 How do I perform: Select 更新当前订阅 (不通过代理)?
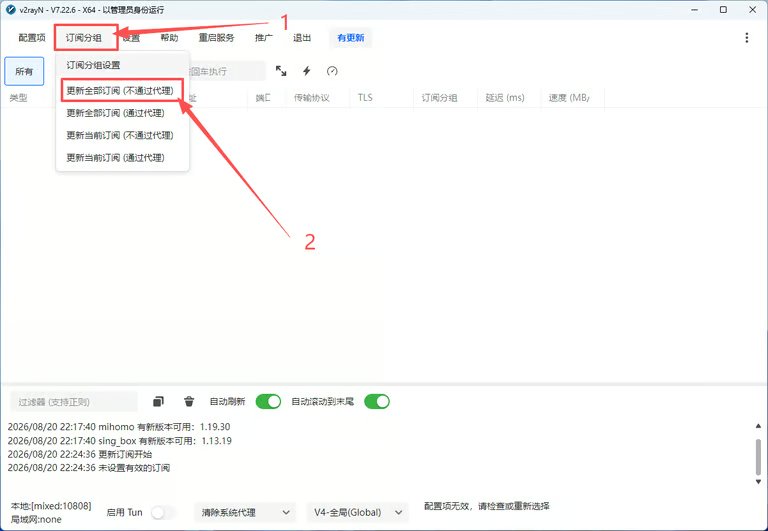pos(122,136)
